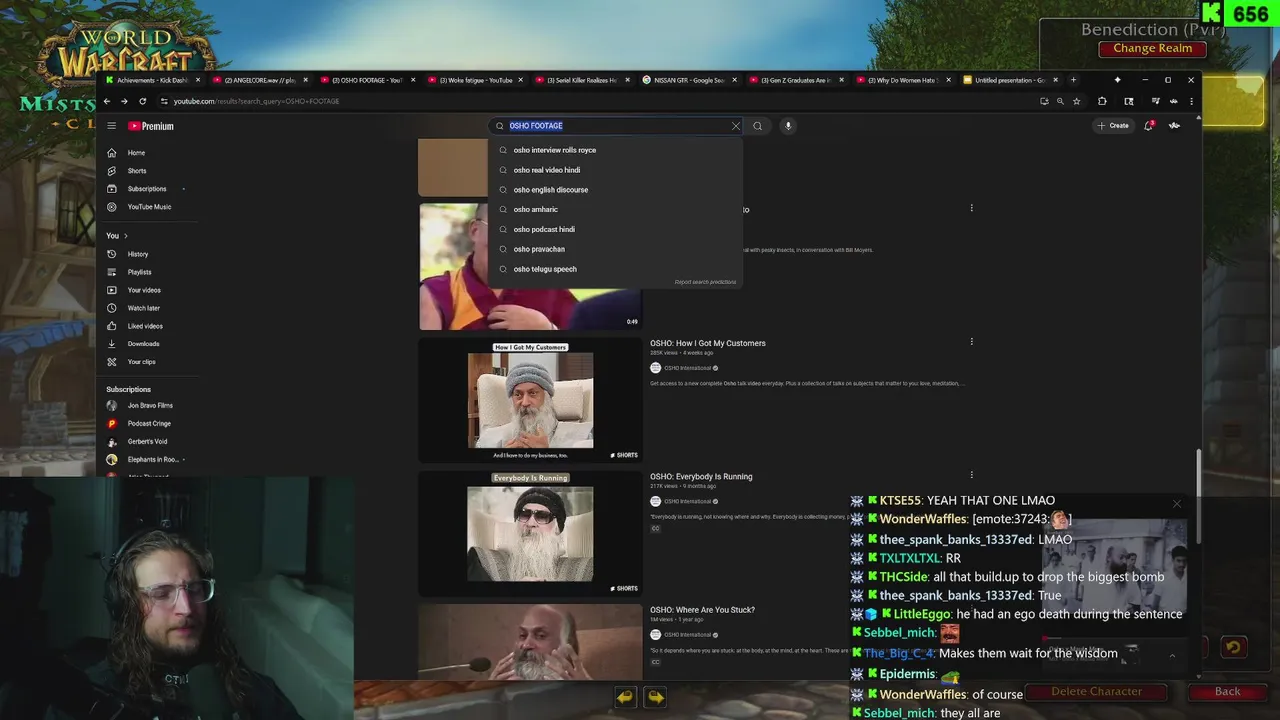The height and width of the screenshot is (720, 1280).
Task: Switch to Woke fatigue - YouTube tab
Action: tap(475, 80)
